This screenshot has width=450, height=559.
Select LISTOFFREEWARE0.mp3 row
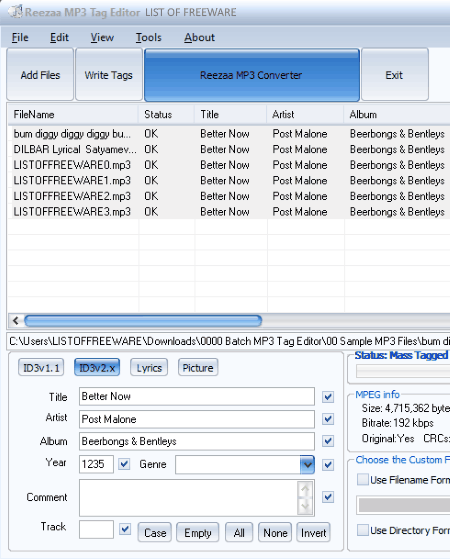pos(228,165)
